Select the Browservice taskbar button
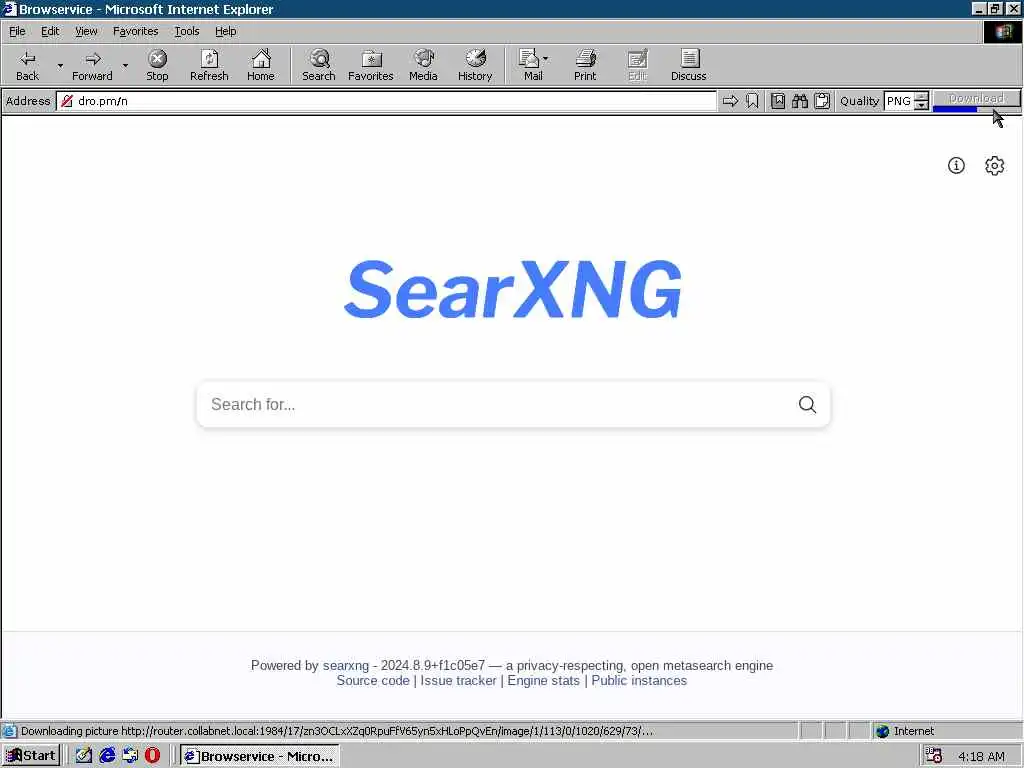The image size is (1024, 768). 259,756
